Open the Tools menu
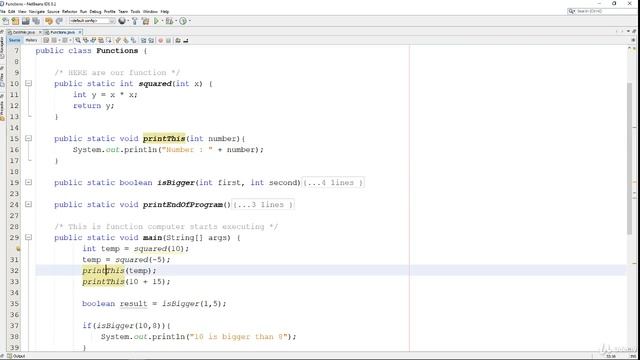The height and width of the screenshot is (360, 640). pyautogui.click(x=135, y=11)
